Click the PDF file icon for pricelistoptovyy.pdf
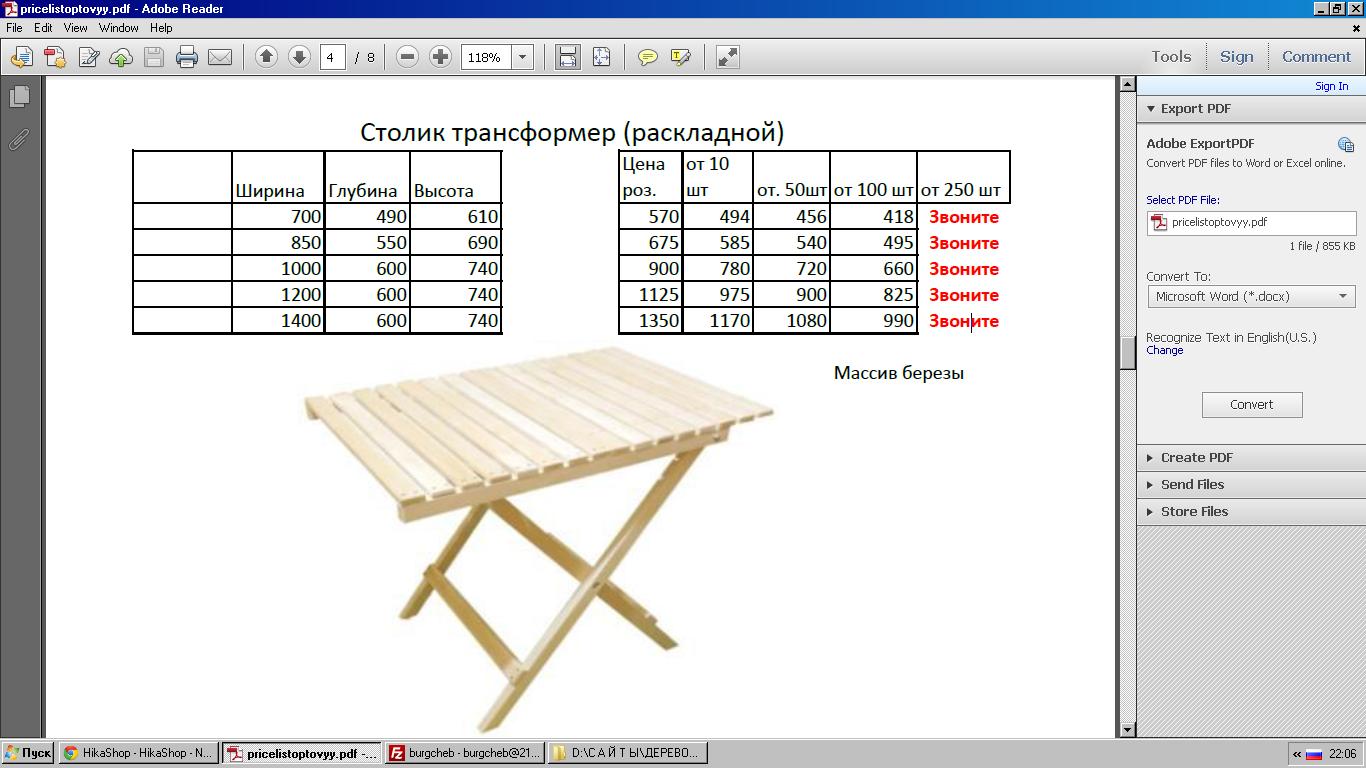1366x768 pixels. [1160, 223]
